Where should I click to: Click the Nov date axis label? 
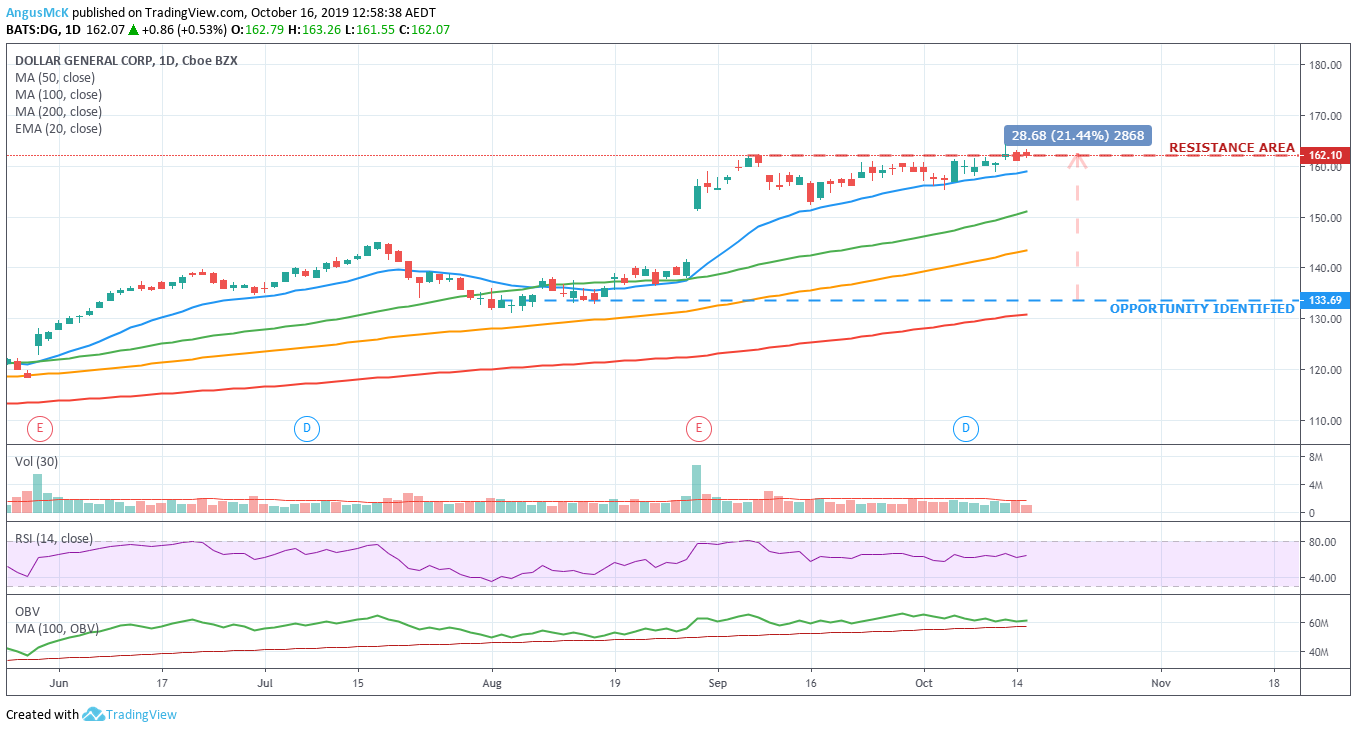pos(1161,684)
